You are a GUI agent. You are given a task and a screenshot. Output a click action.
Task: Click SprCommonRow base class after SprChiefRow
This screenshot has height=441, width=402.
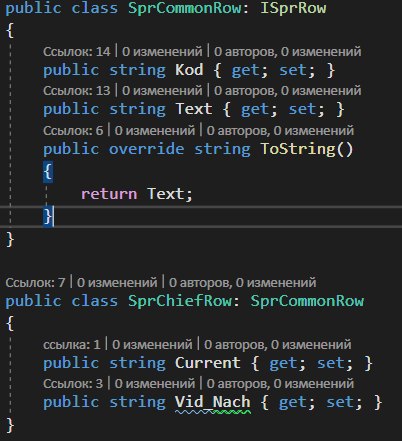[x=307, y=301]
